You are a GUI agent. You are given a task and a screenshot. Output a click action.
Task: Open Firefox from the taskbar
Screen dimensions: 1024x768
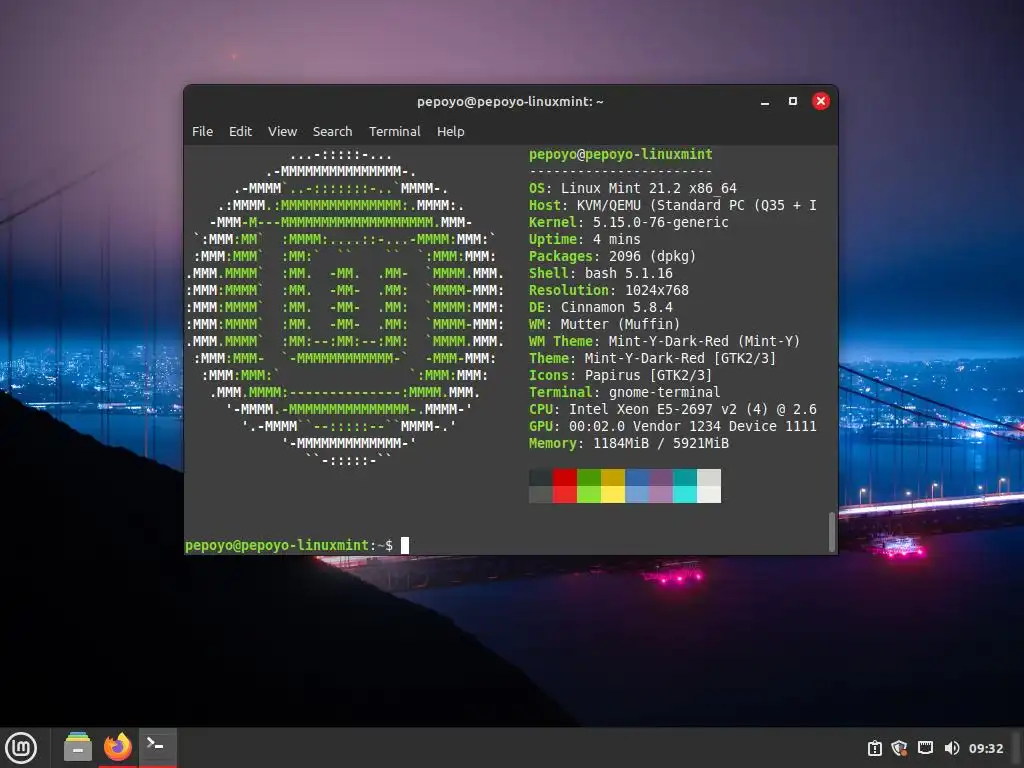[118, 746]
